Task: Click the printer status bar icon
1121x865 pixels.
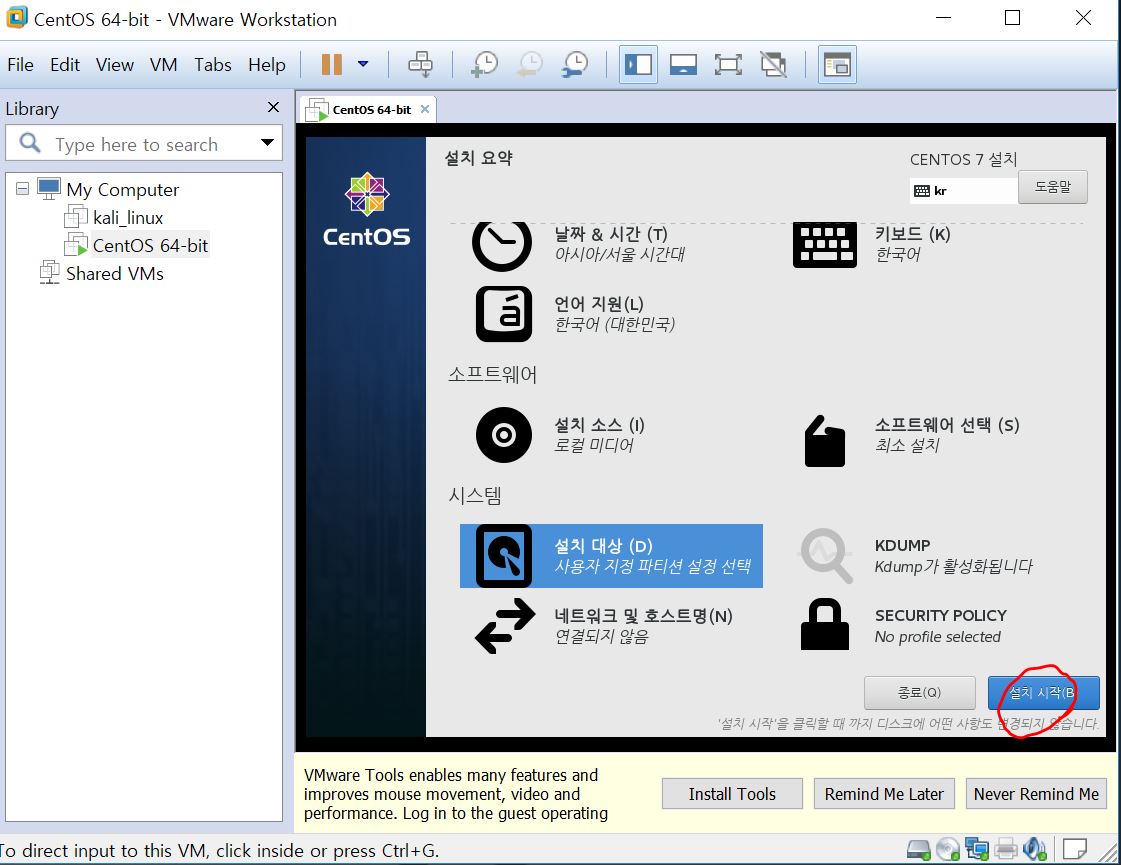Action: (x=1005, y=849)
